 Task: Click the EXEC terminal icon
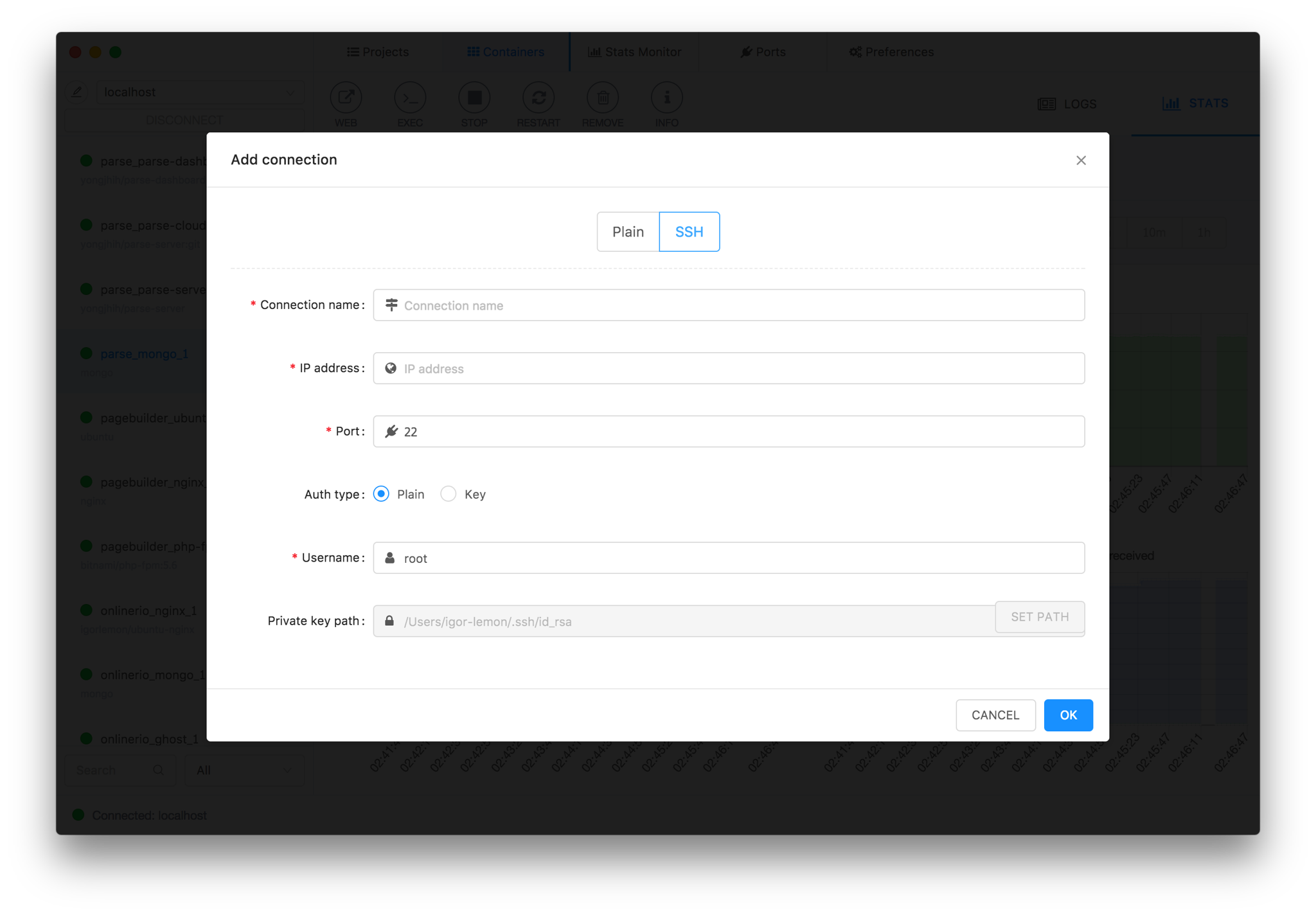pos(410,98)
